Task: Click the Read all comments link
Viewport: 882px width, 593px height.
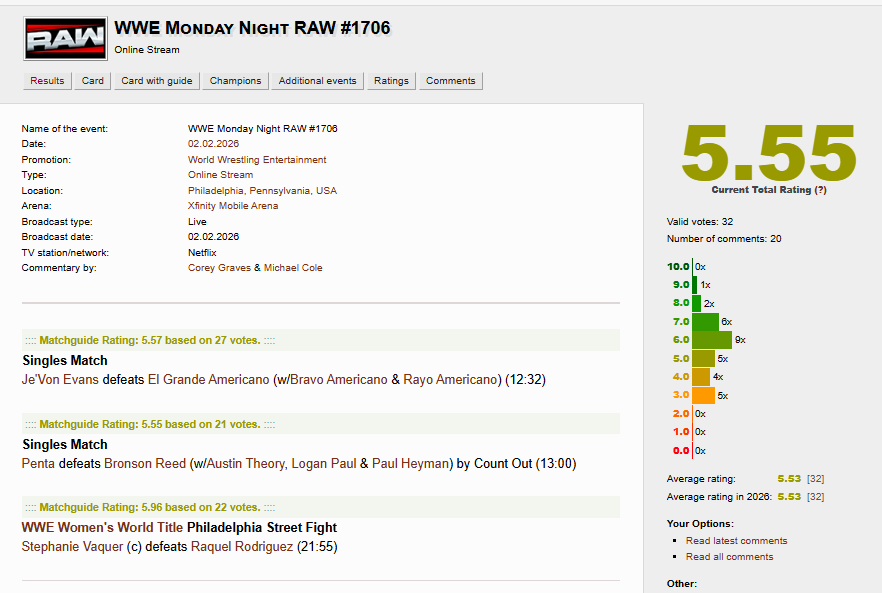Action: click(x=729, y=556)
